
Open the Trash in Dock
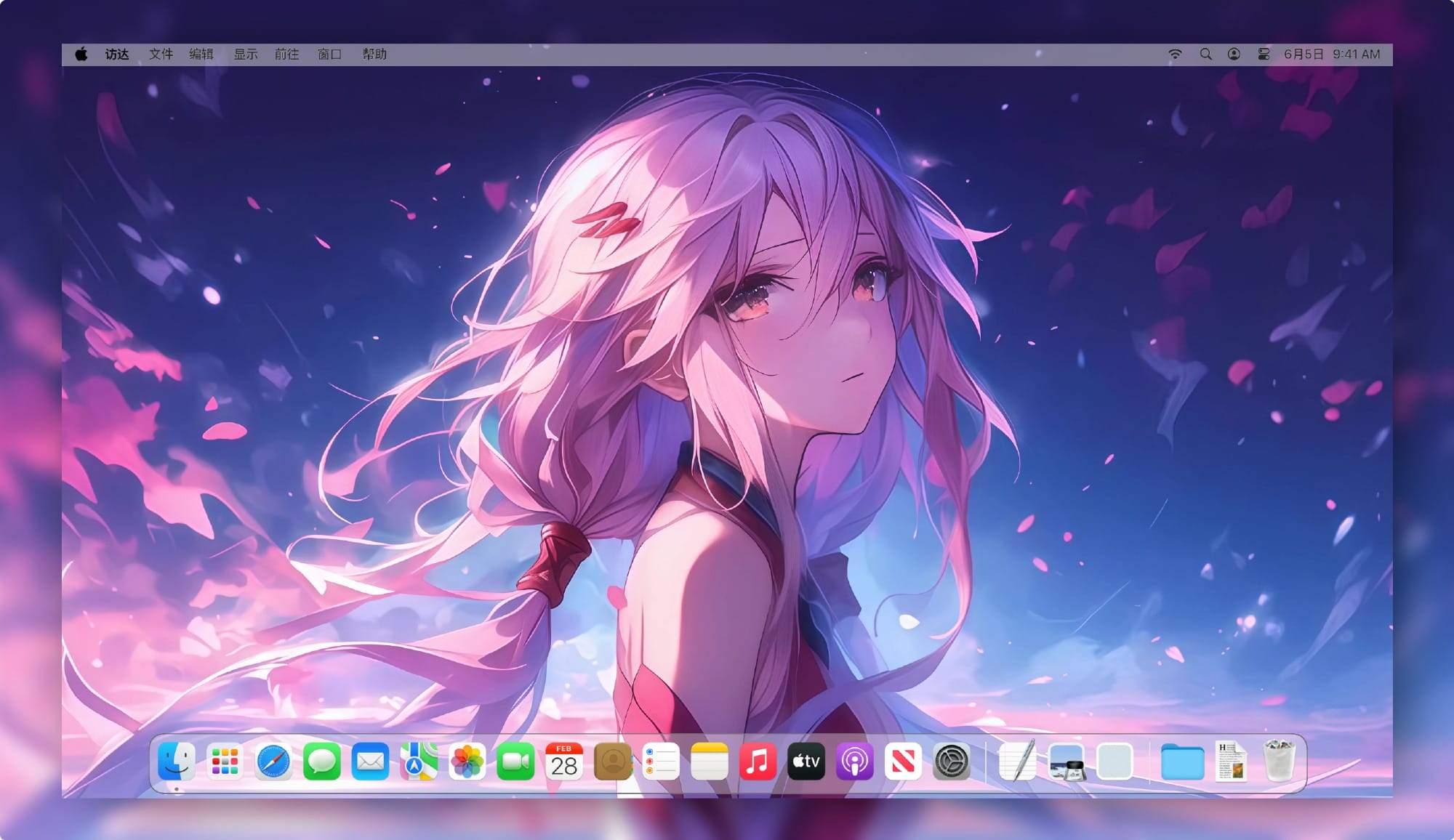[1279, 762]
